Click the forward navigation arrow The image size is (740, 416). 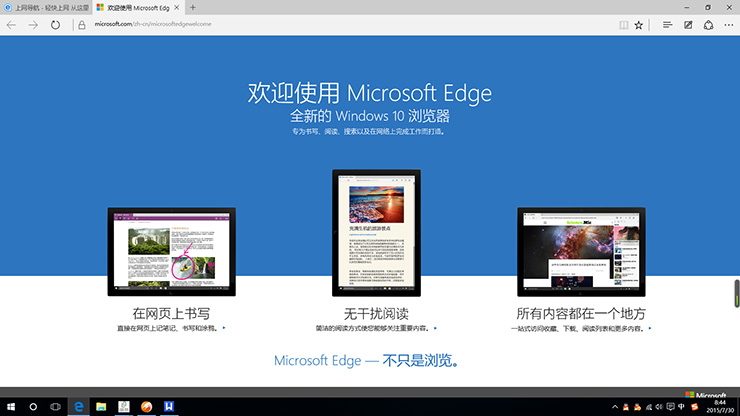(x=33, y=25)
